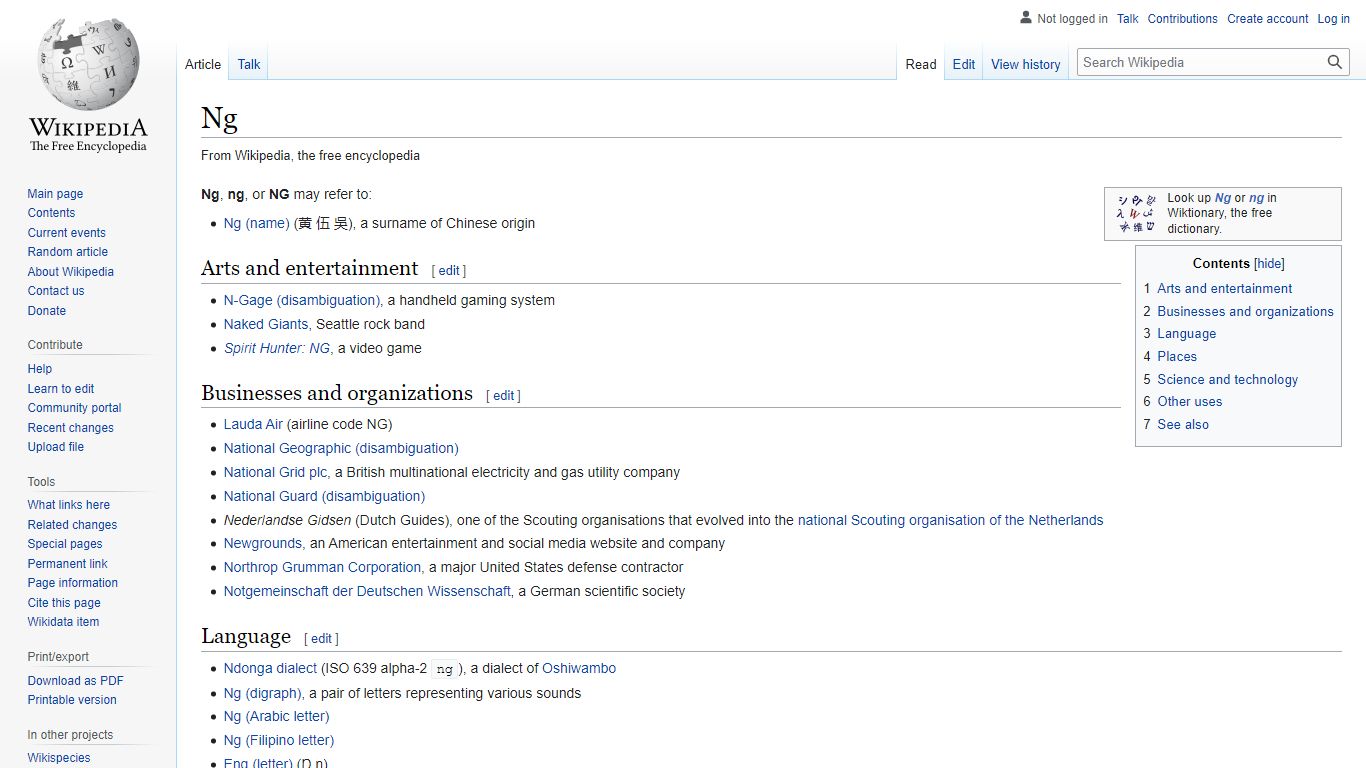Open About Wikipedia link
The width and height of the screenshot is (1366, 768).
point(70,272)
